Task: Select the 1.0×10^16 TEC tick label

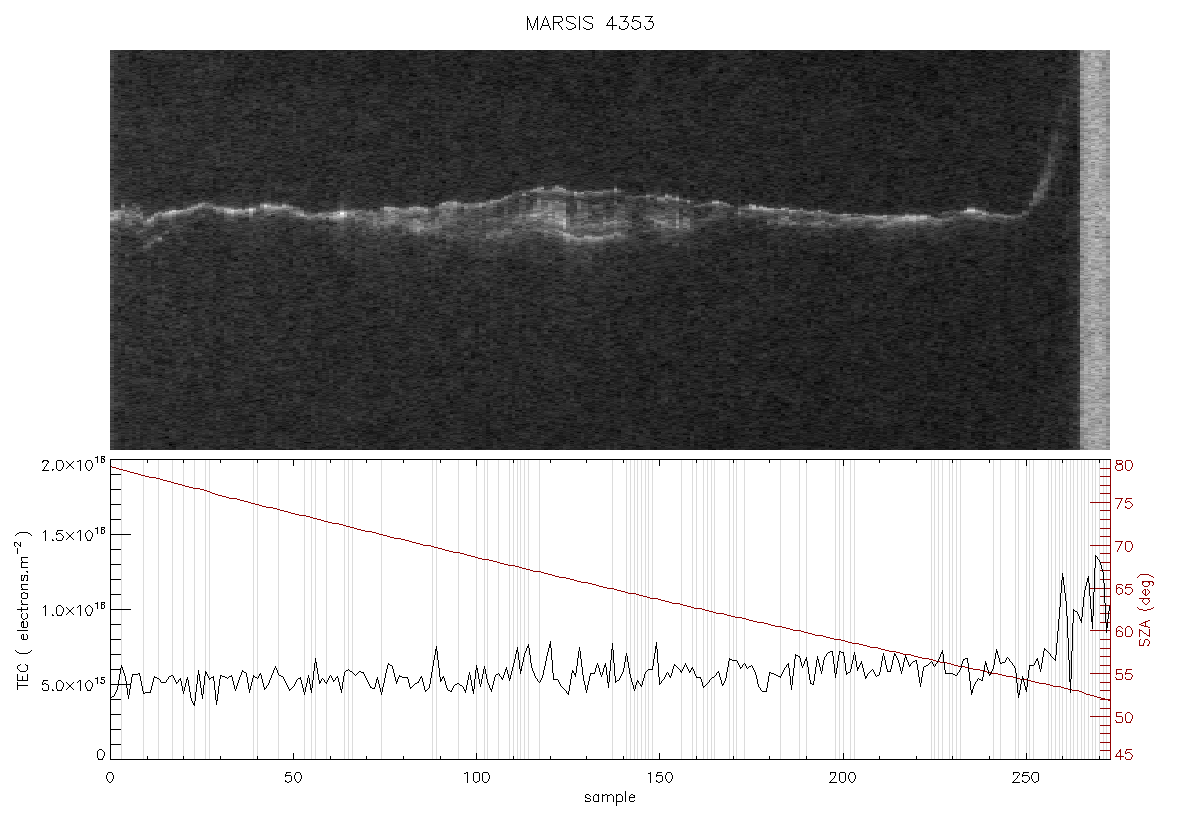Action: click(73, 610)
